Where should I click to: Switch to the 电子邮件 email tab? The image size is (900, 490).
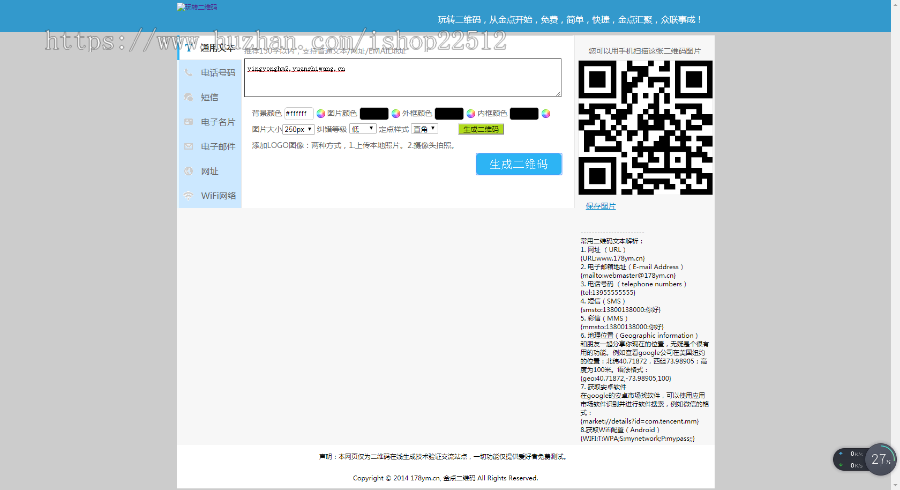tap(210, 146)
